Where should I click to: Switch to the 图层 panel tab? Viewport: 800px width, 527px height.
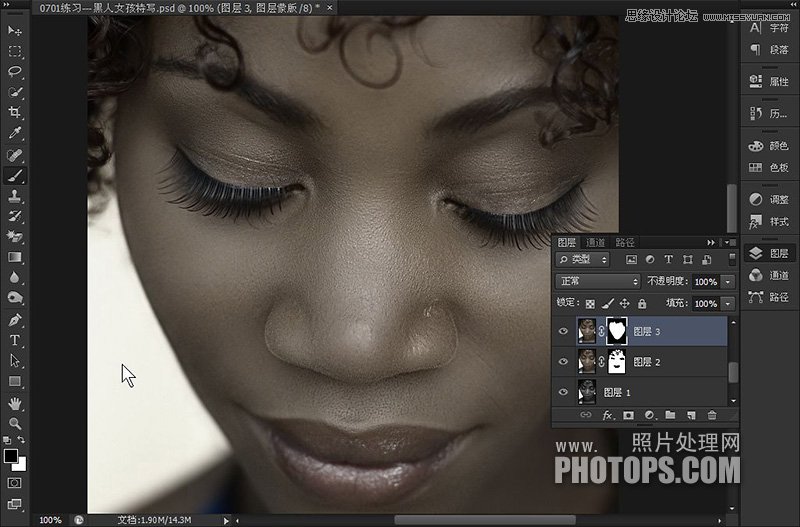click(x=566, y=243)
